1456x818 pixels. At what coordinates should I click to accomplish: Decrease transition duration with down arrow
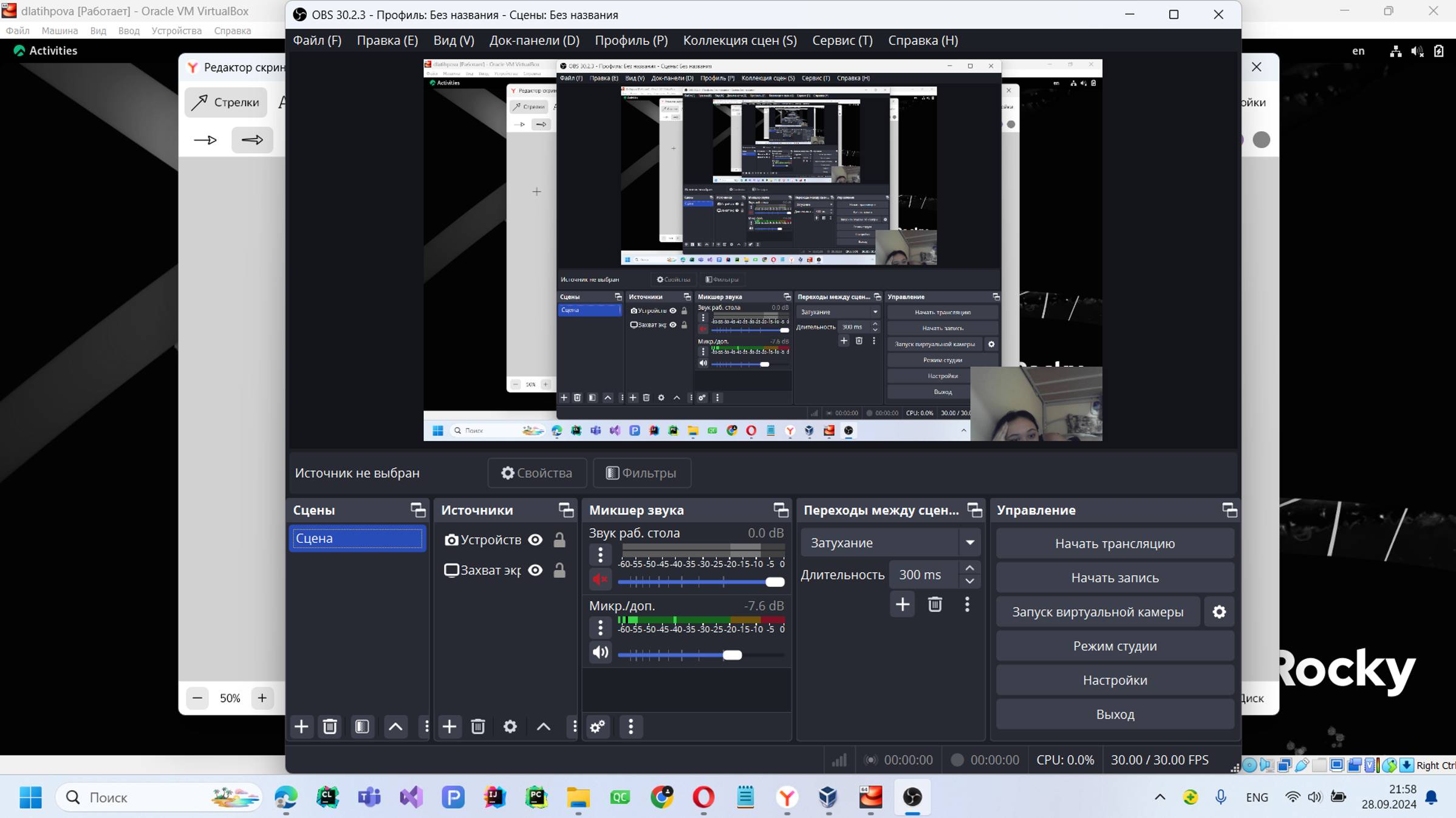pyautogui.click(x=970, y=581)
